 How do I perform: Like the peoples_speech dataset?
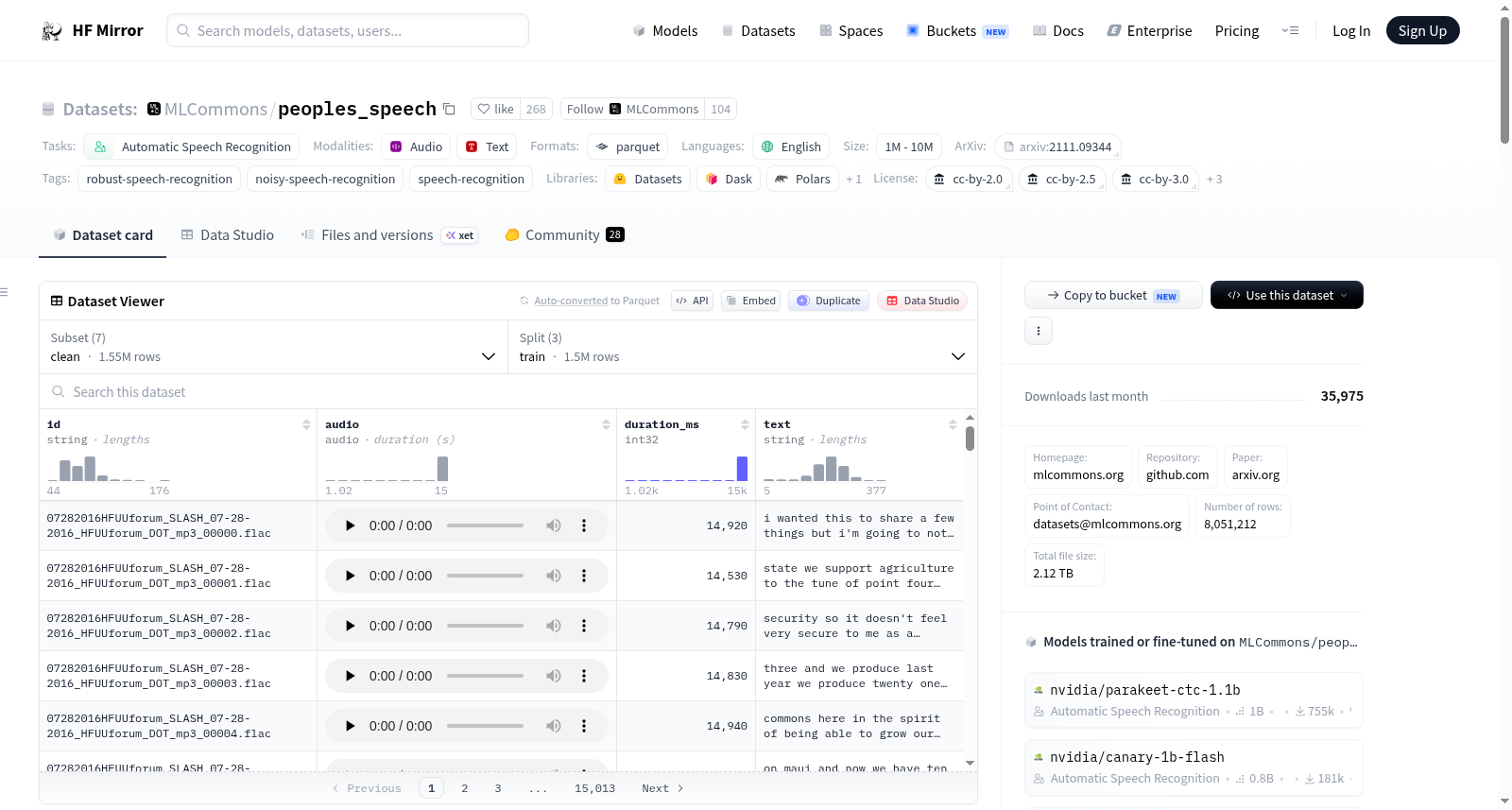pos(495,109)
